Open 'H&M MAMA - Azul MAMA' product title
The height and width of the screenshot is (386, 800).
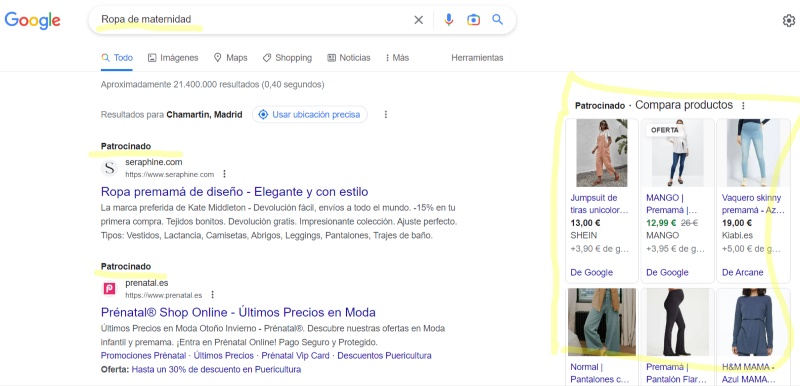(x=749, y=373)
